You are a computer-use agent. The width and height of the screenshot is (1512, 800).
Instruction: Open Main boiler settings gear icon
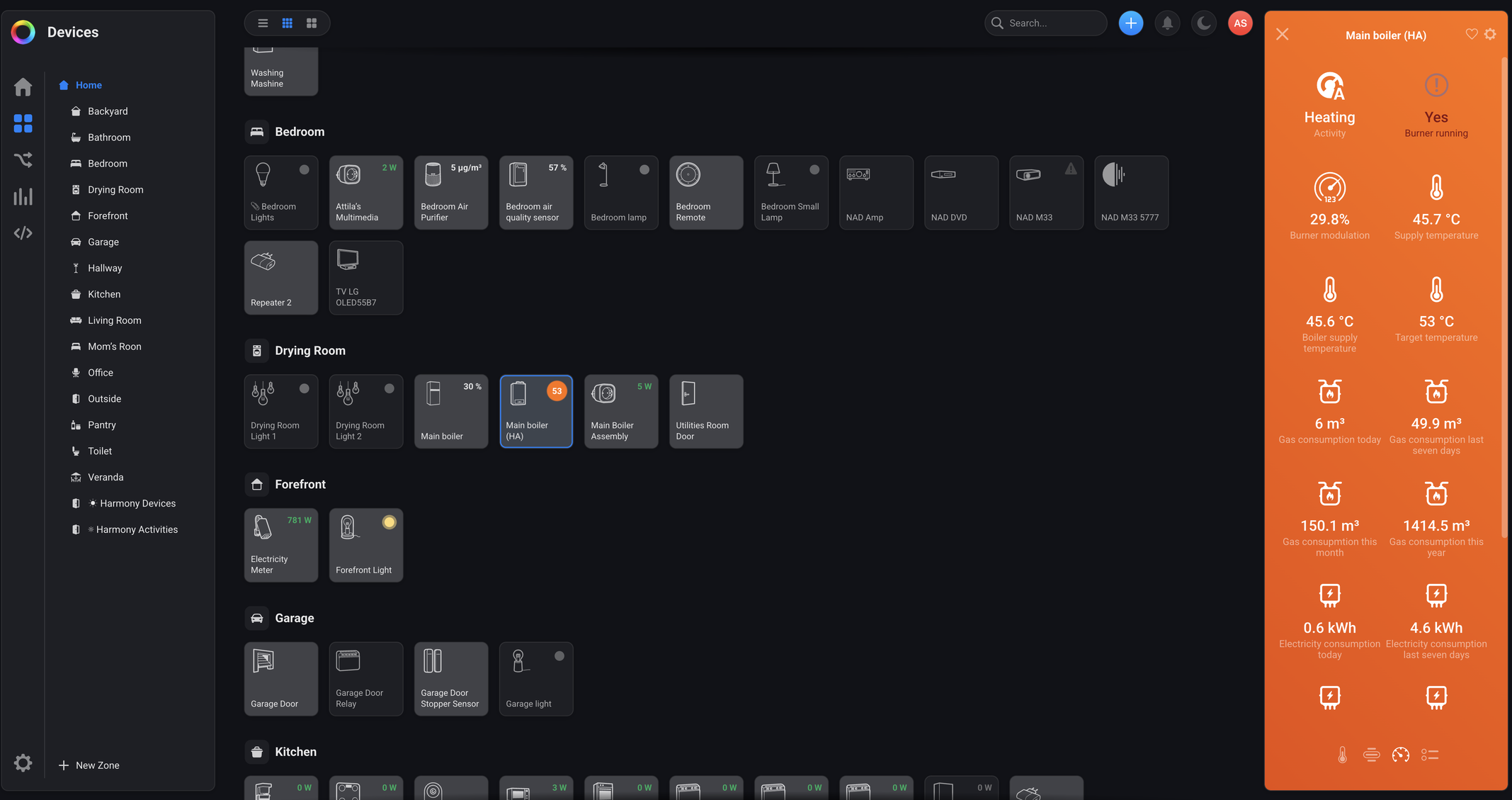tap(1490, 34)
